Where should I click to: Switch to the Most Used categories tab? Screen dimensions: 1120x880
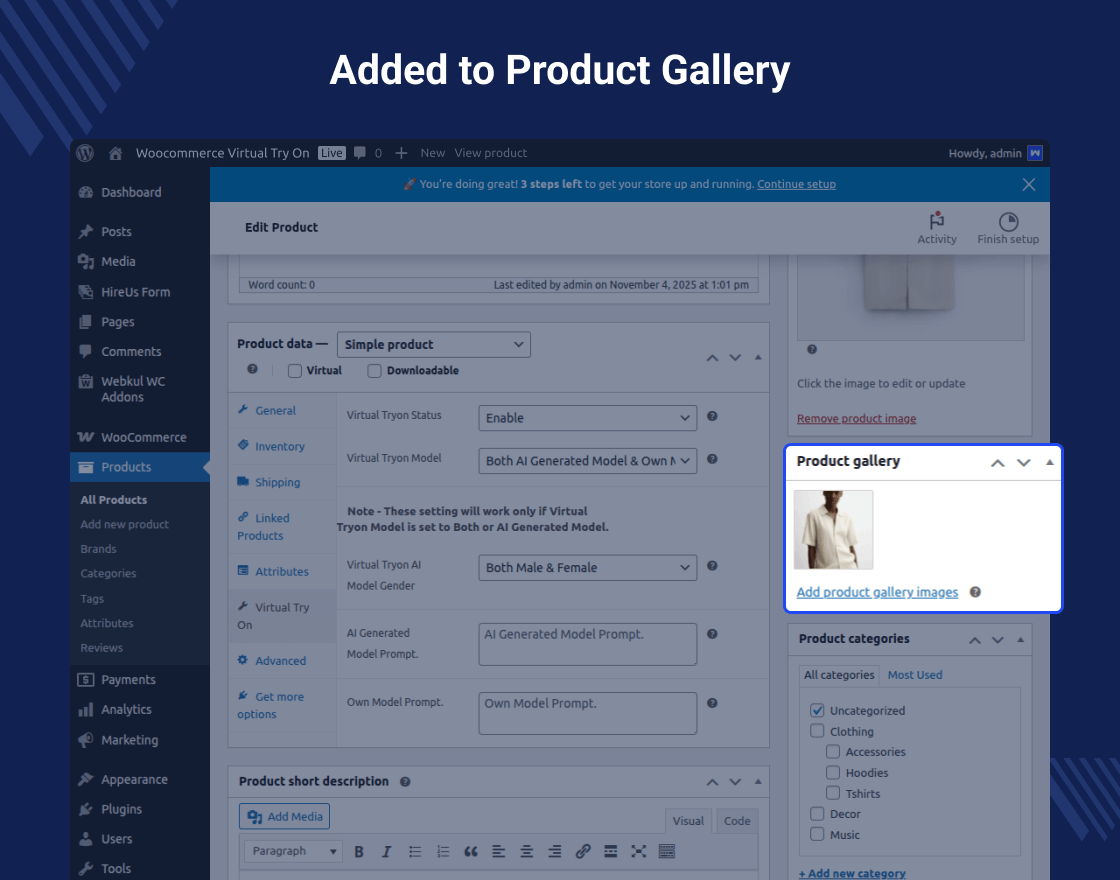click(x=914, y=675)
